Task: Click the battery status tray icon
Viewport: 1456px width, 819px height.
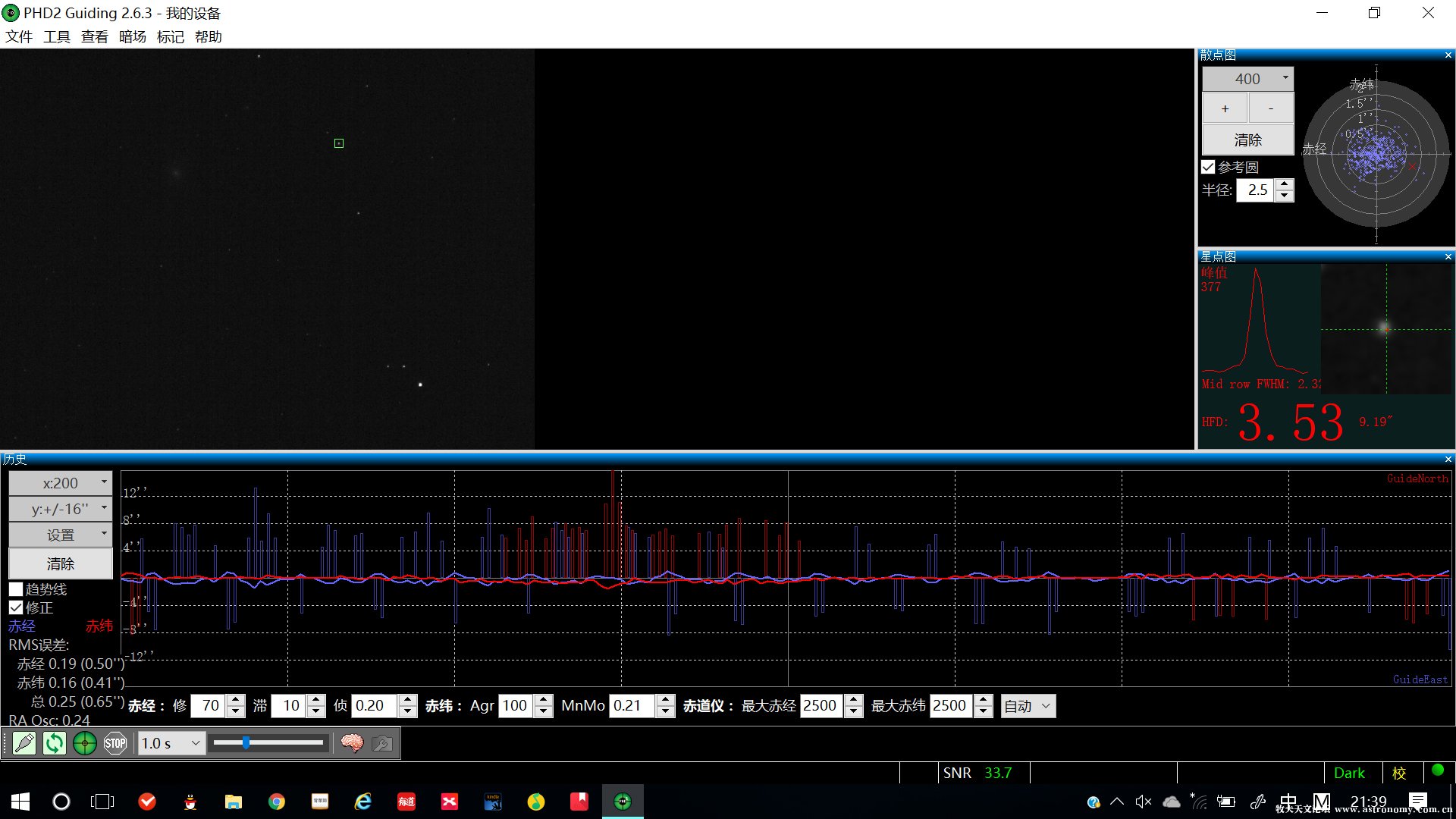Action: (1226, 802)
